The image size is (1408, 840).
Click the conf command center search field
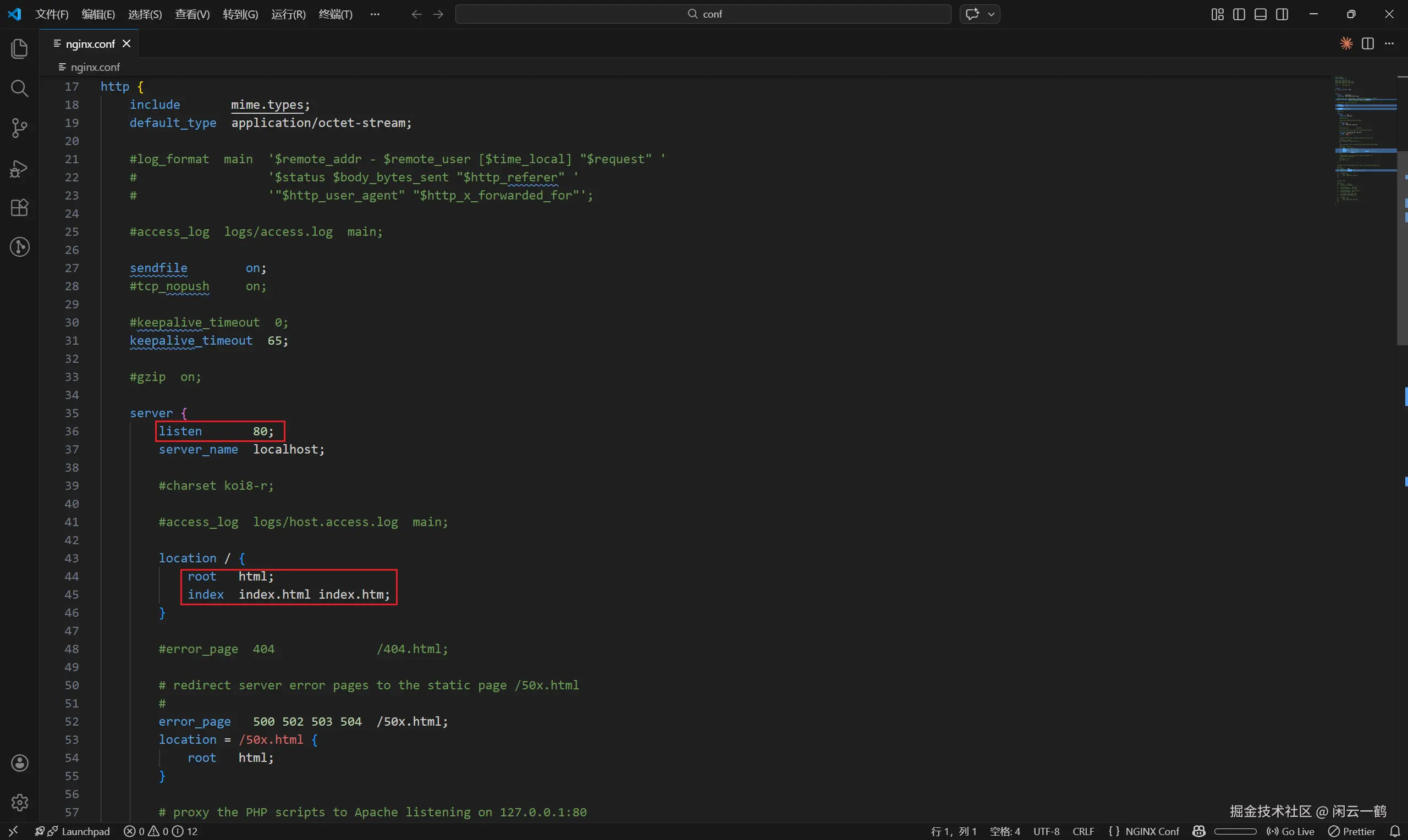click(x=703, y=14)
